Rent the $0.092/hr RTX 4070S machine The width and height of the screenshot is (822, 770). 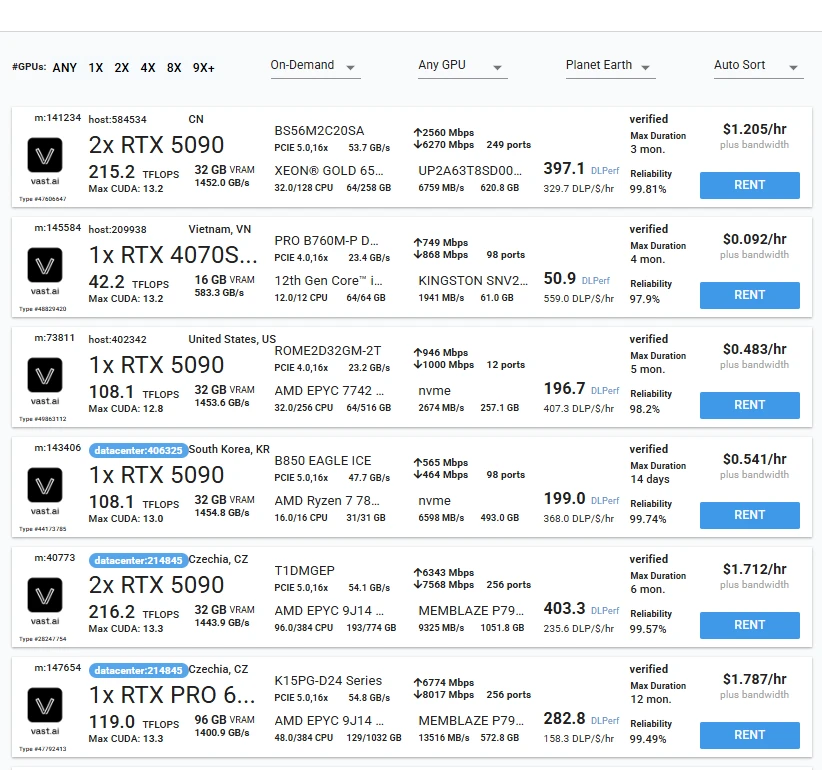pyautogui.click(x=750, y=295)
